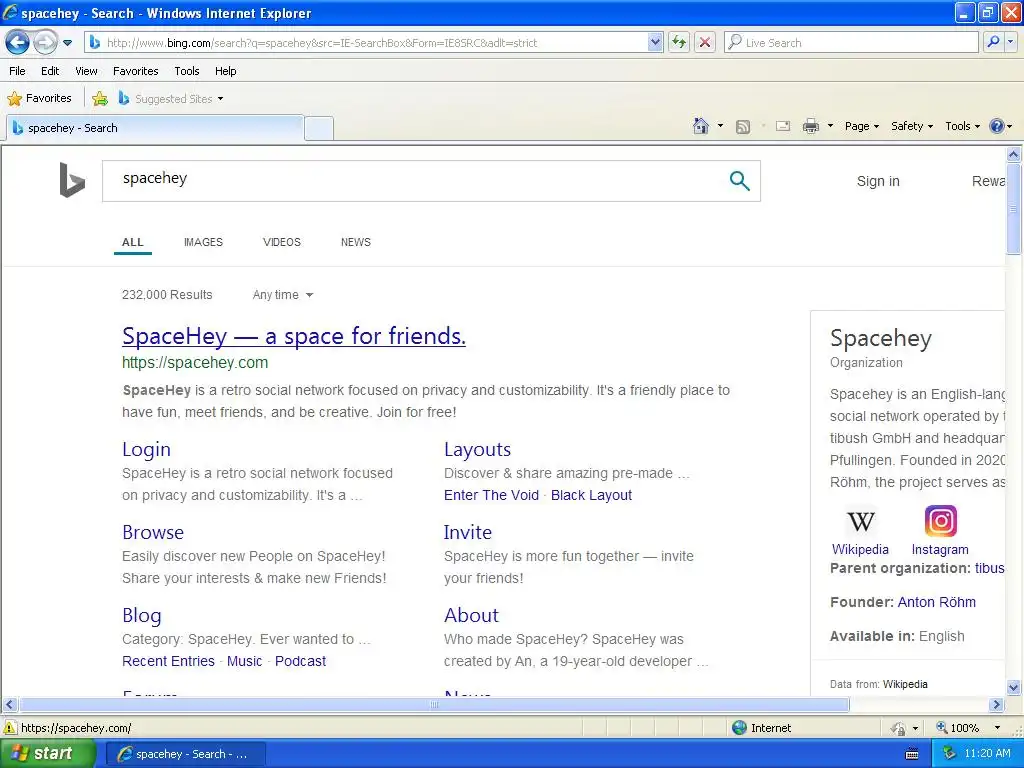The height and width of the screenshot is (768, 1024).
Task: Click the Print icon
Action: (810, 126)
